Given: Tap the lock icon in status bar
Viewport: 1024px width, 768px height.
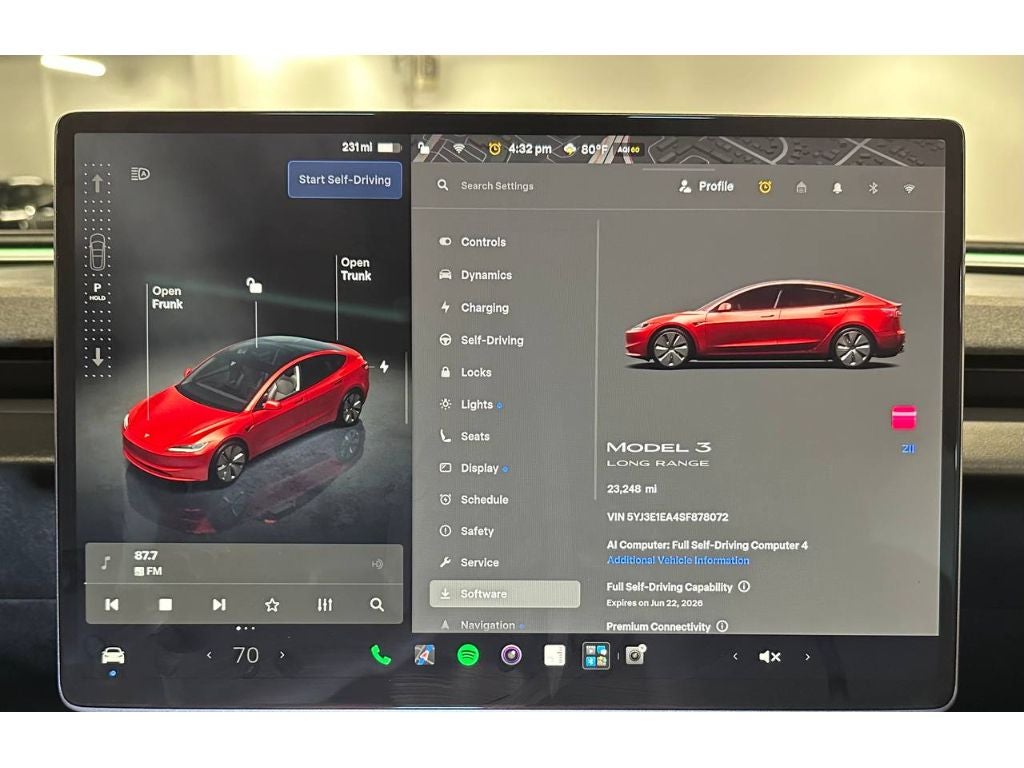Looking at the screenshot, I should click(424, 148).
